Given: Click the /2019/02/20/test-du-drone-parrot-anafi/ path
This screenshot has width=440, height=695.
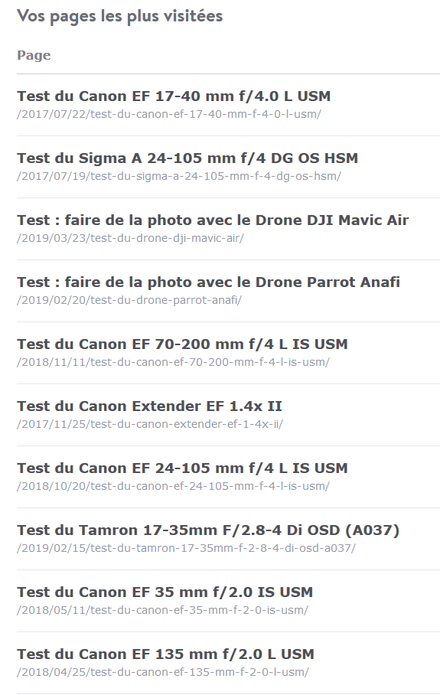Looking at the screenshot, I should [129, 301].
